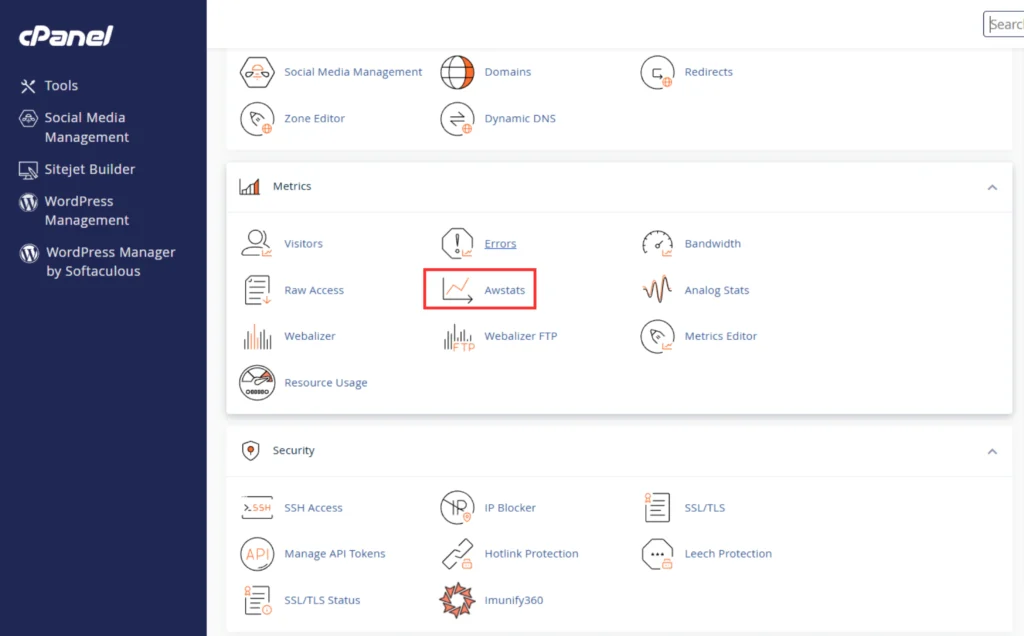Click the Errors exclamation icon
Viewport: 1024px width, 636px height.
pos(457,244)
